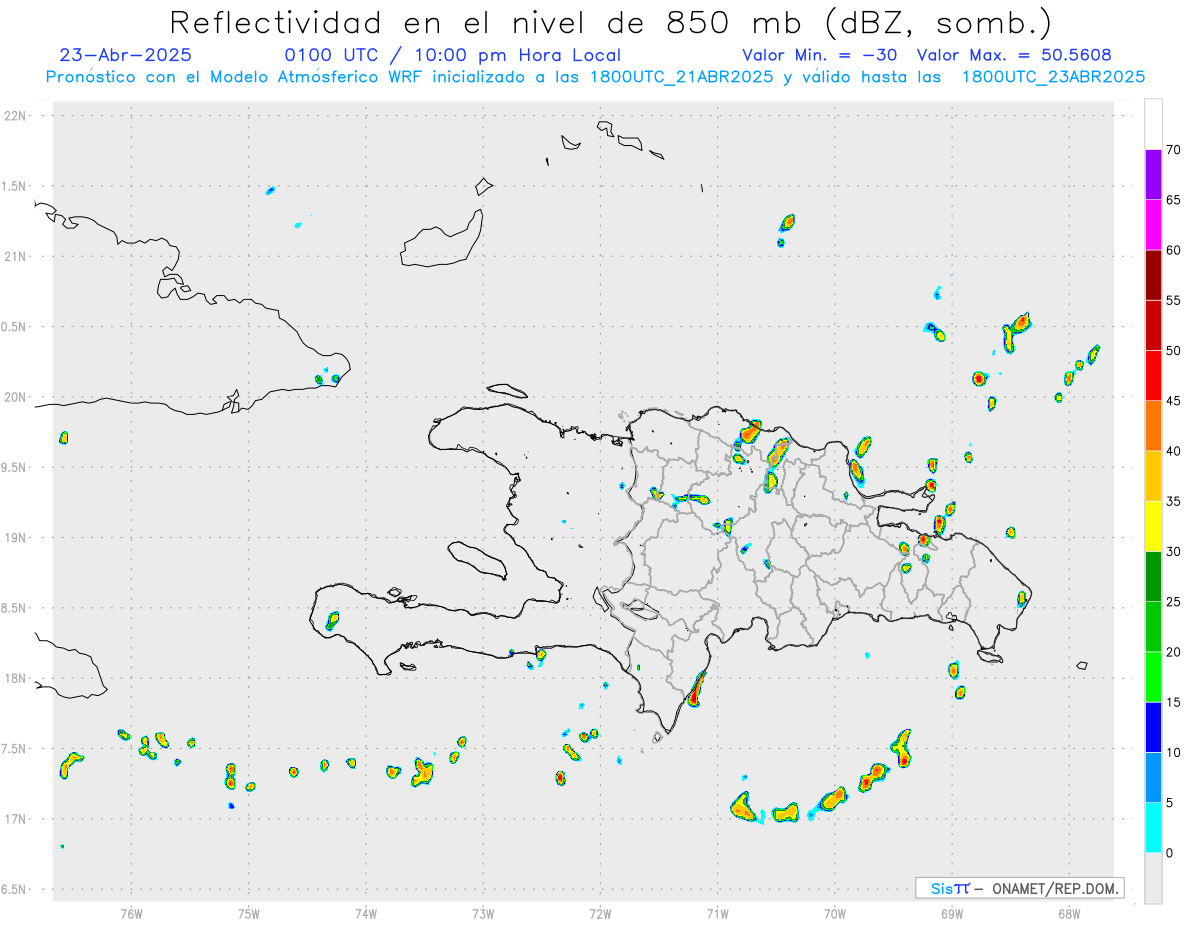
Task: Select the dark blue colorbar band between 10 and 15
Action: (1153, 727)
